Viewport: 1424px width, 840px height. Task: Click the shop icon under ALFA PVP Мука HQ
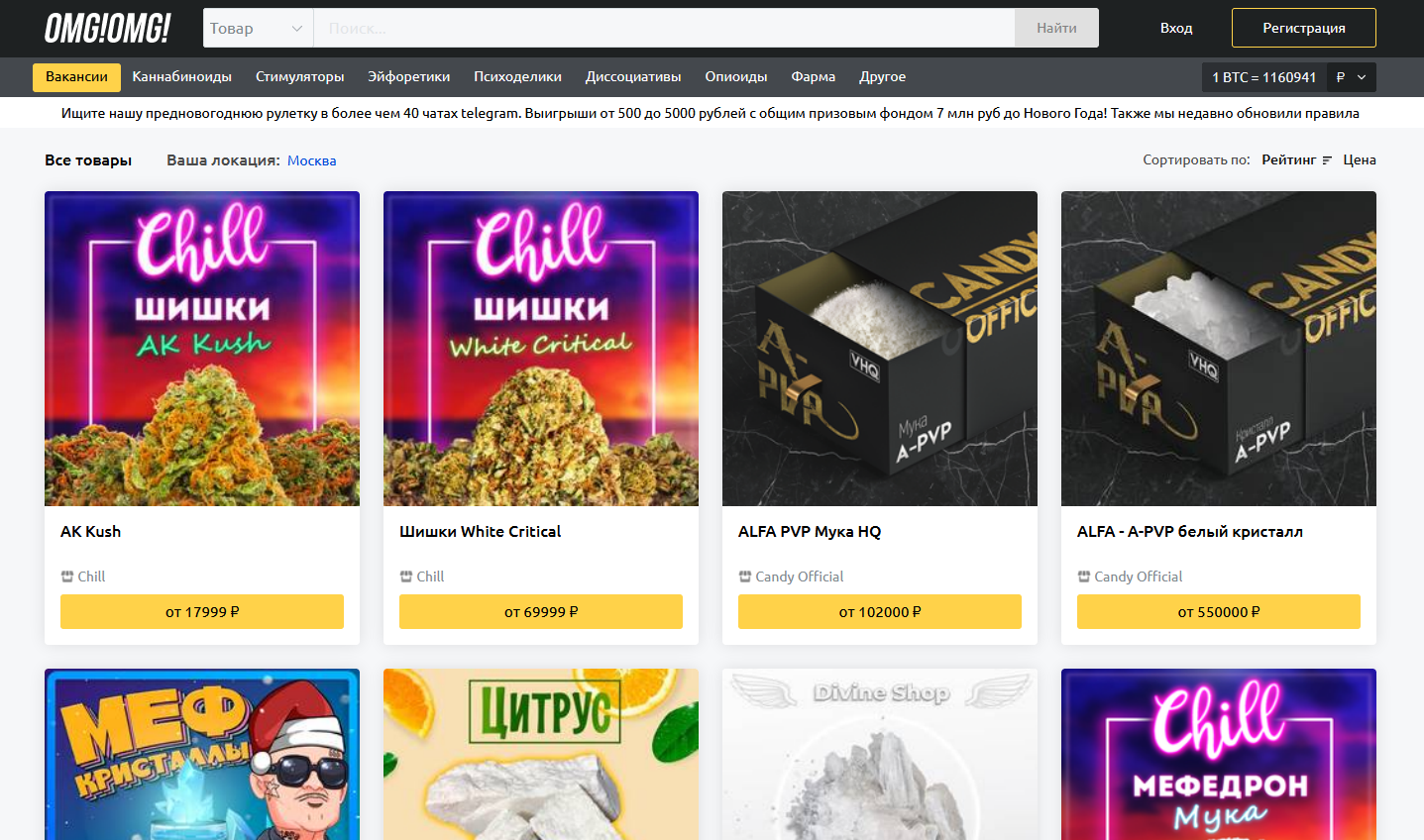coord(745,577)
